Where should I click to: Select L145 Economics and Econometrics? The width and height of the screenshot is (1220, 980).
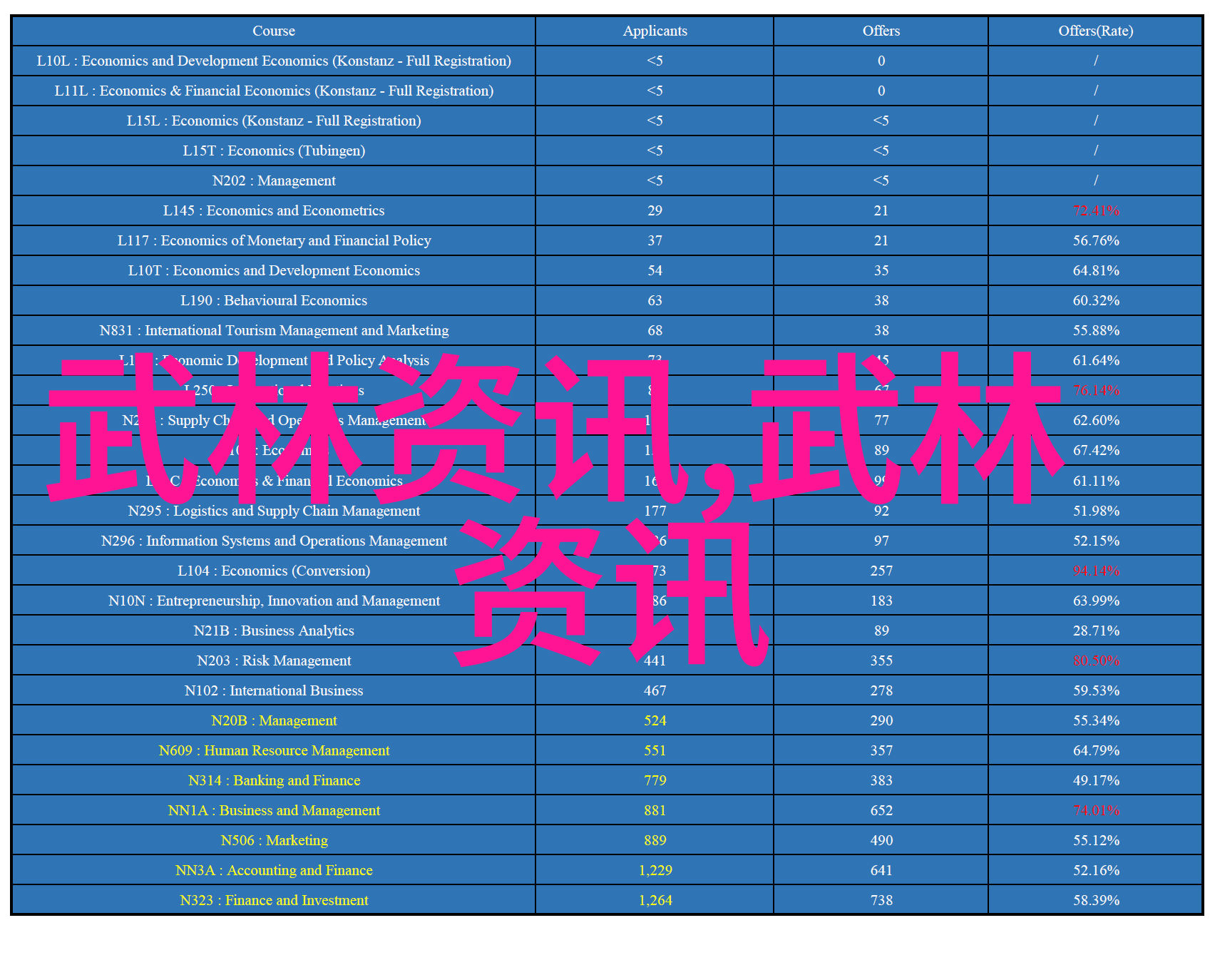pos(274,210)
